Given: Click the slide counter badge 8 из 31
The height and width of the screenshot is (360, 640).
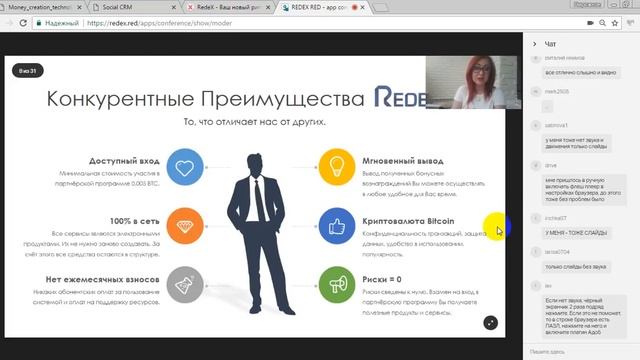Looking at the screenshot, I should coord(28,71).
